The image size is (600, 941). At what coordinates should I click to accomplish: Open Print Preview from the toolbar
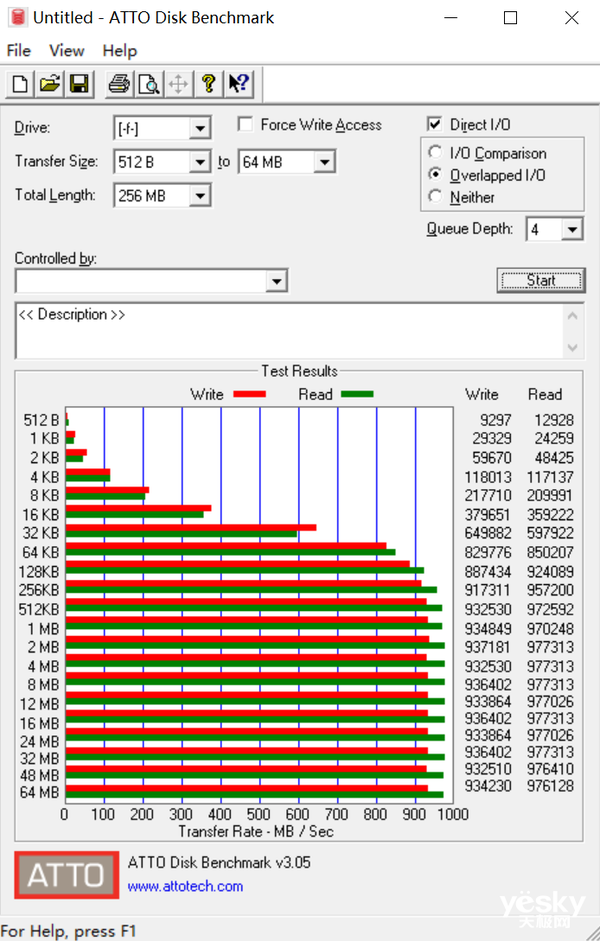click(x=149, y=84)
